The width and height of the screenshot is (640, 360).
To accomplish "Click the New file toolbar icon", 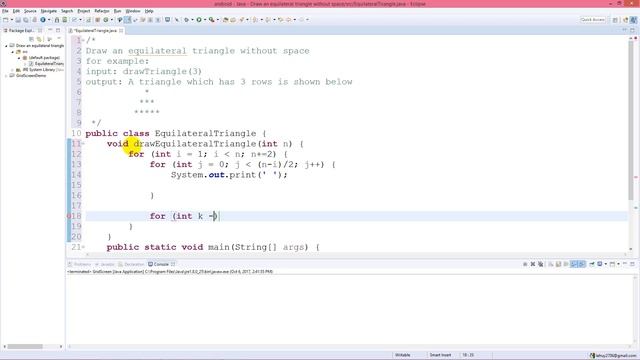I will (x=6, y=20).
